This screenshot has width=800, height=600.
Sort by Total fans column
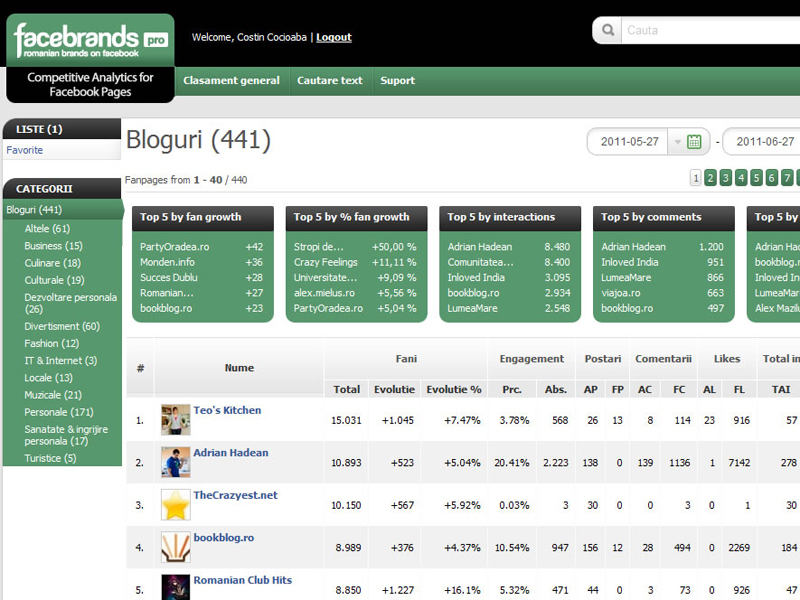346,389
